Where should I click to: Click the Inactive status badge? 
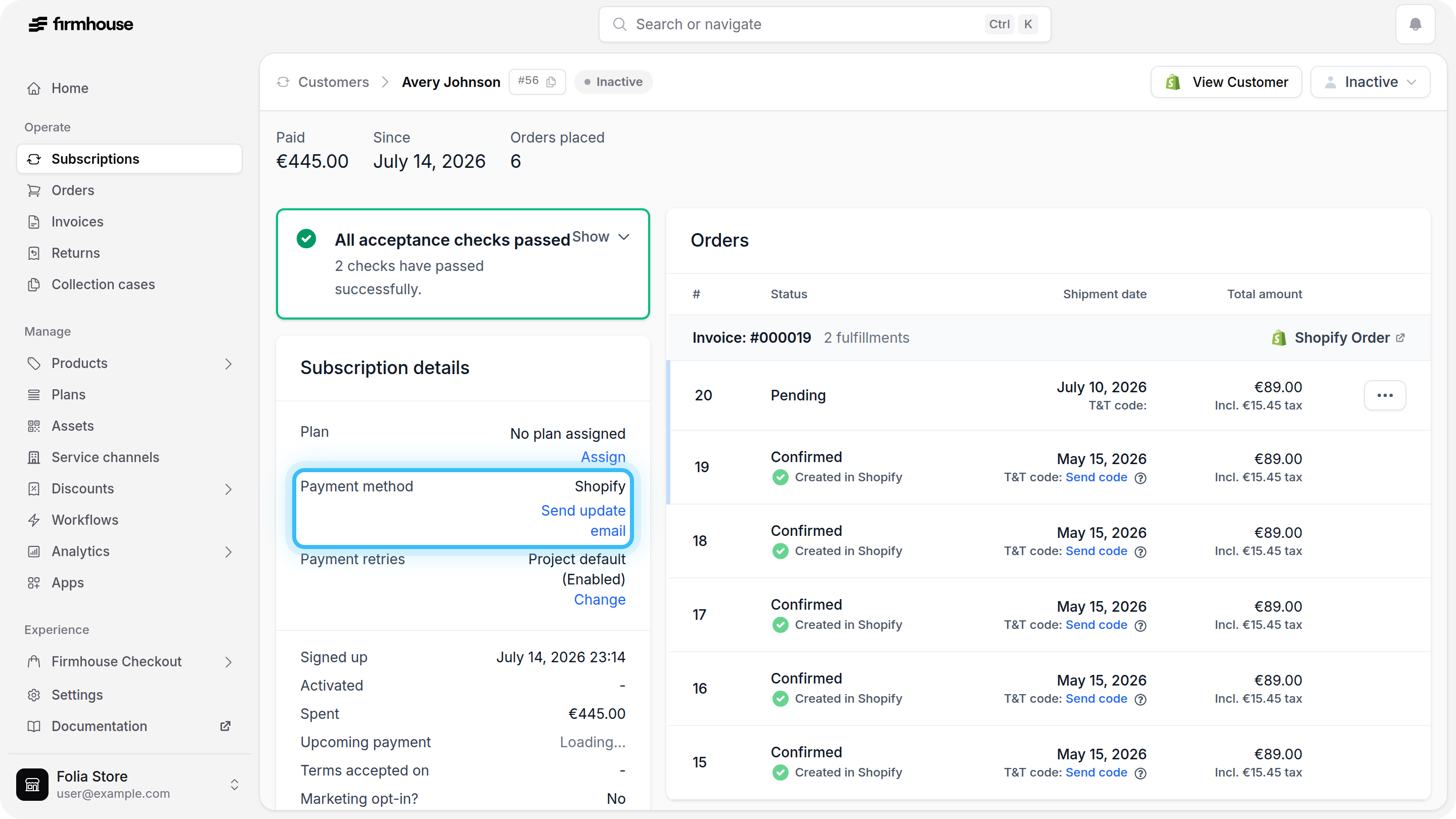coord(613,82)
